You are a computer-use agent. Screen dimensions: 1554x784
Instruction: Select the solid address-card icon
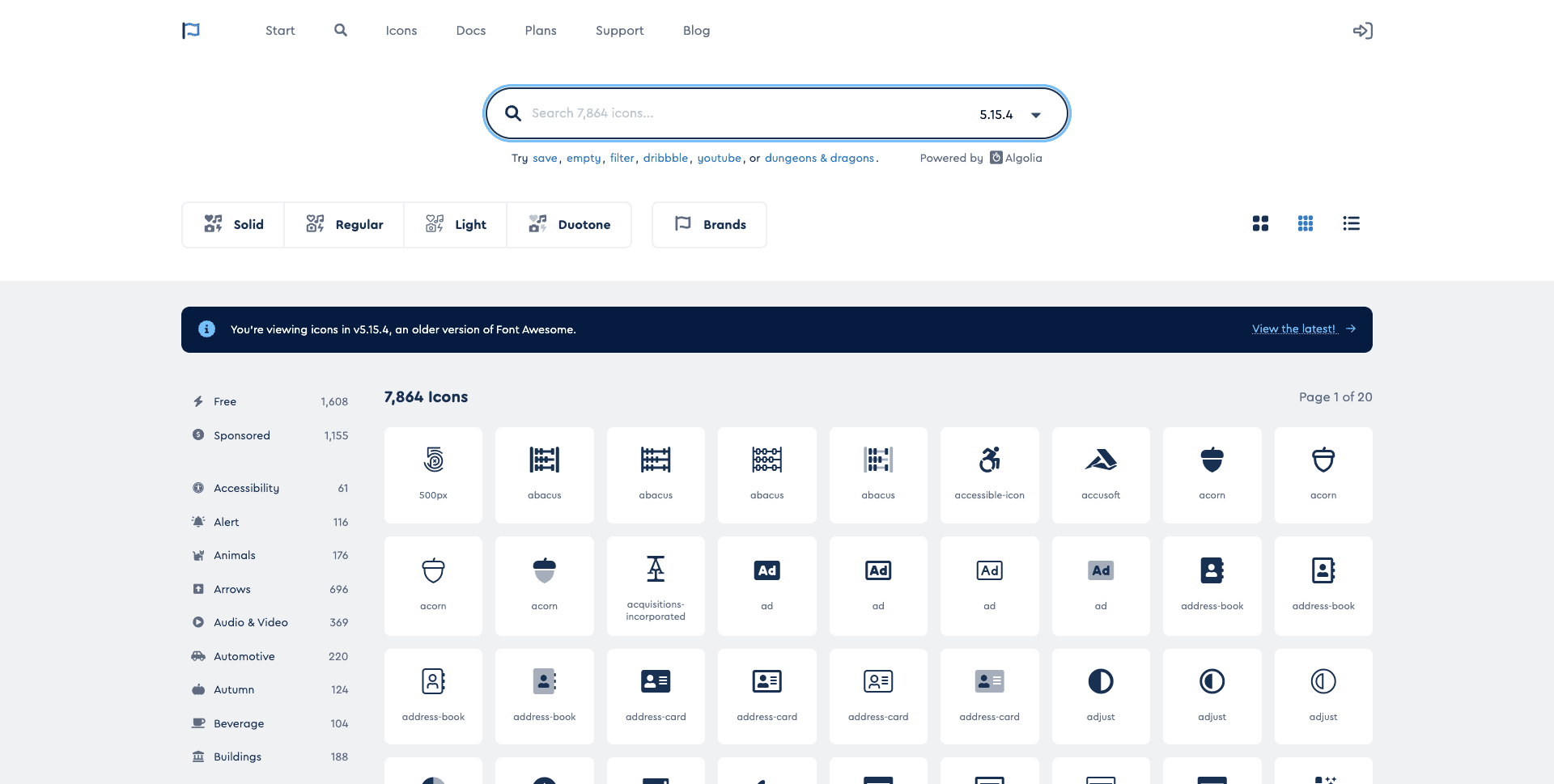pos(656,697)
